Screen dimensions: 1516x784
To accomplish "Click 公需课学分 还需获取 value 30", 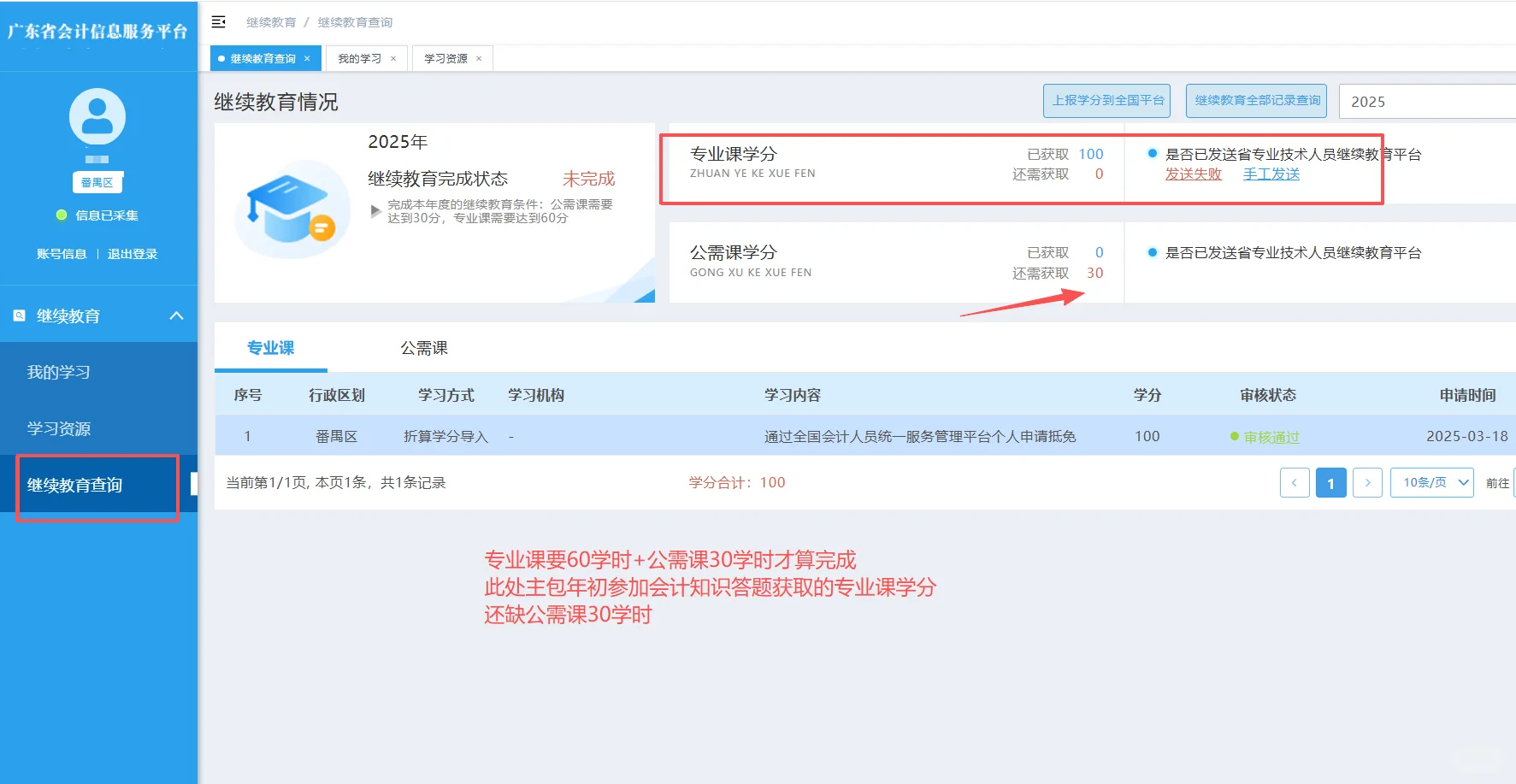I will coord(1095,273).
